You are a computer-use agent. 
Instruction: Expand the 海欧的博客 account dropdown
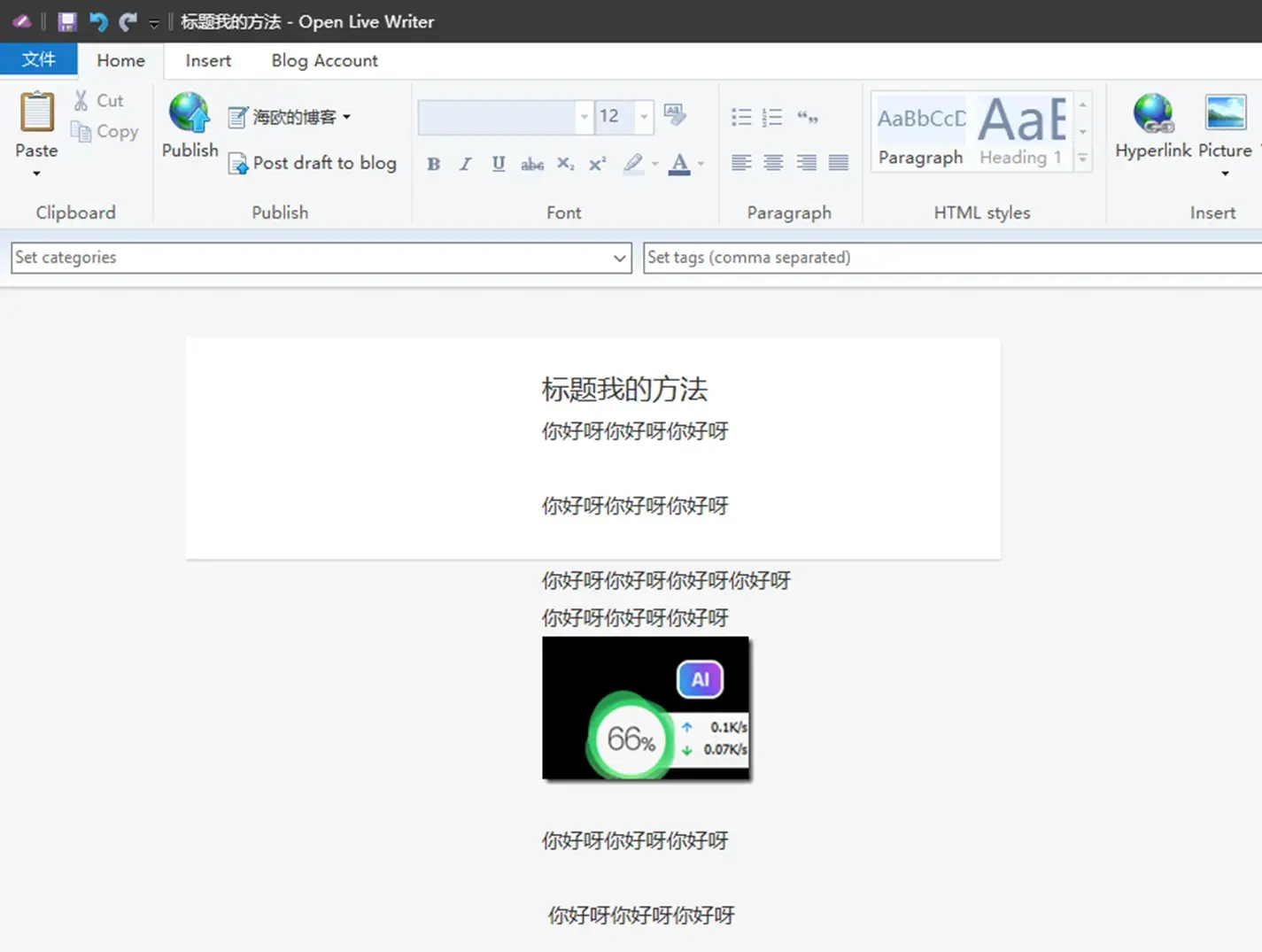click(x=347, y=116)
